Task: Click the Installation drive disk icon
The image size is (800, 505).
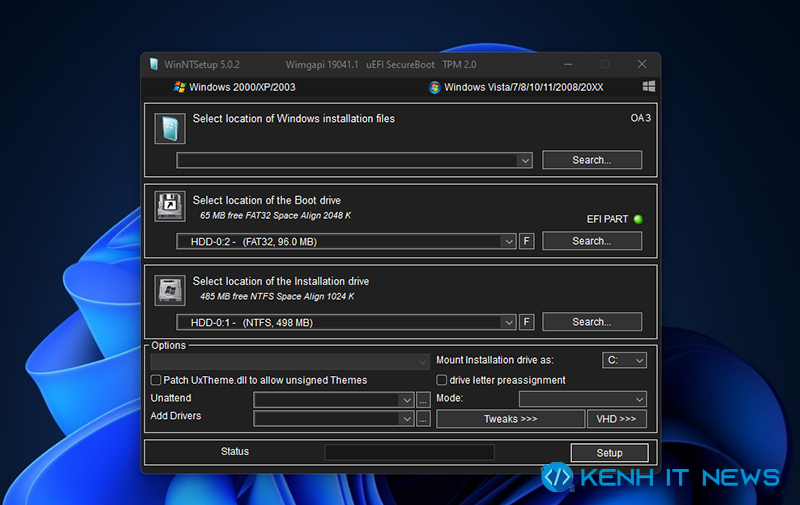Action: coord(170,290)
